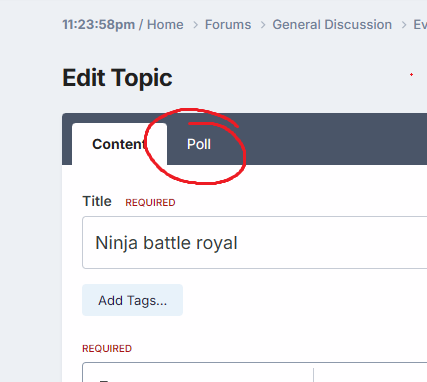Open the Forums breadcrumb link
Image resolution: width=427 pixels, height=382 pixels.
click(x=228, y=25)
